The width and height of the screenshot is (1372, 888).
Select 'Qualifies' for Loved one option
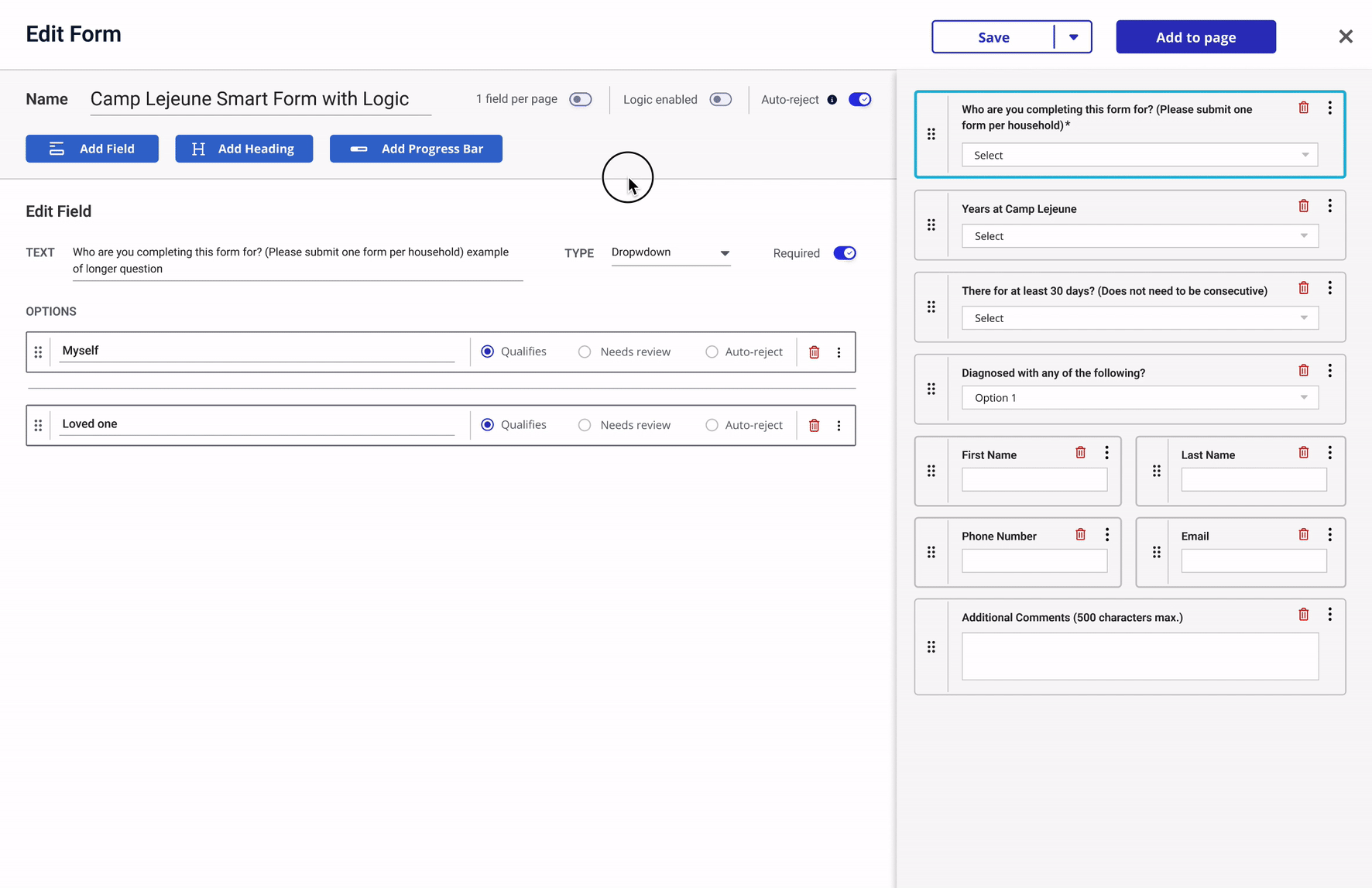tap(488, 425)
